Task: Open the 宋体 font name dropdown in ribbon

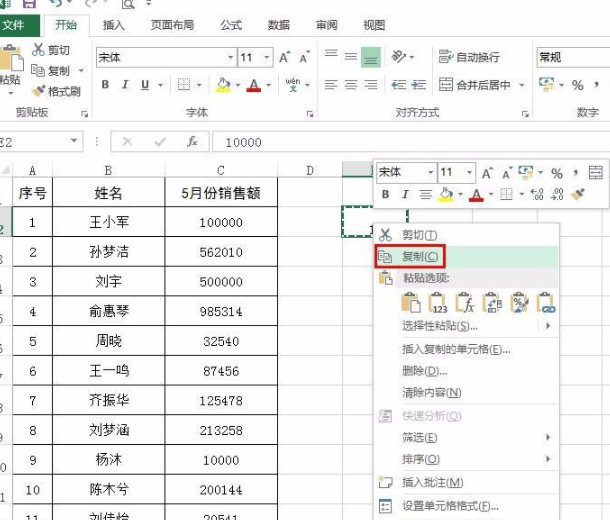Action: tap(230, 58)
